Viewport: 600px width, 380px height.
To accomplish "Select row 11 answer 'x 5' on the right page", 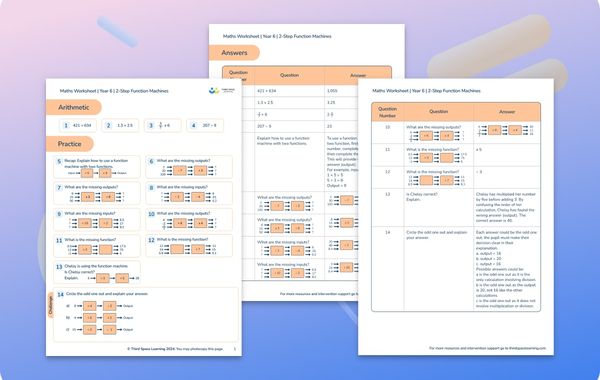I will 479,150.
